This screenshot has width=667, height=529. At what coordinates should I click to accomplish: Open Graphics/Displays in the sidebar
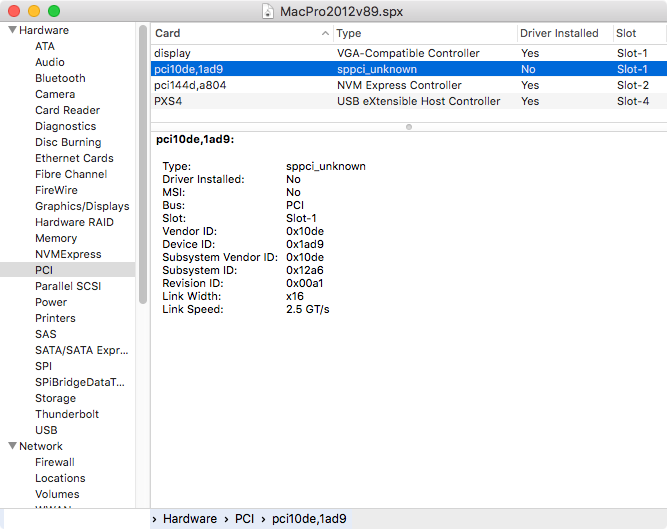pyautogui.click(x=82, y=206)
